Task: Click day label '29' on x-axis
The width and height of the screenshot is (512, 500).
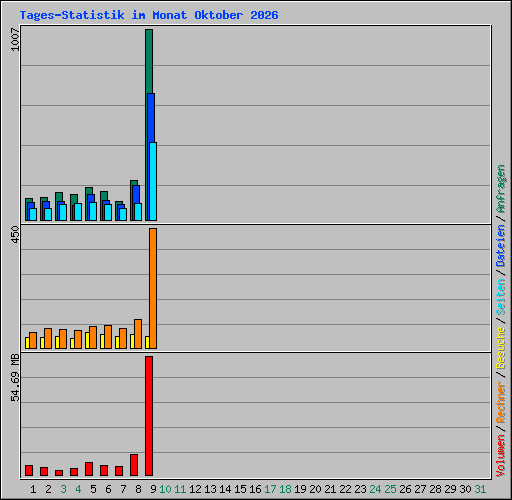Action: click(x=450, y=489)
